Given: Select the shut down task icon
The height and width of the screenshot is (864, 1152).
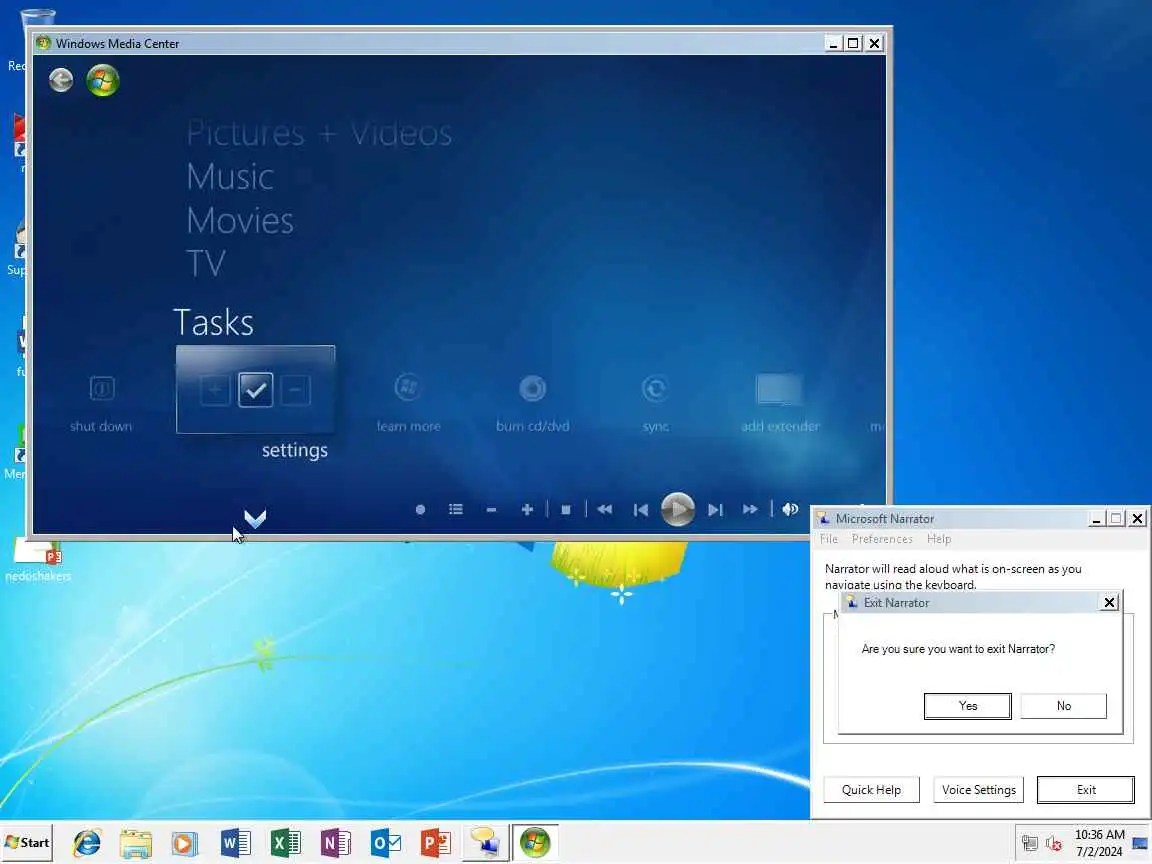Looking at the screenshot, I should pos(101,389).
